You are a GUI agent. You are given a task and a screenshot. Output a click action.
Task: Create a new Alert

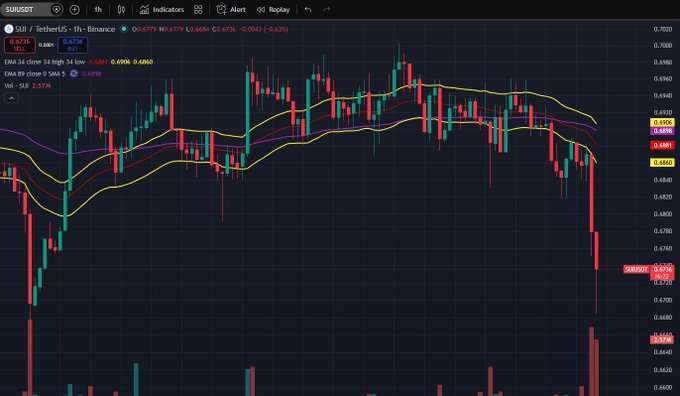tap(231, 9)
